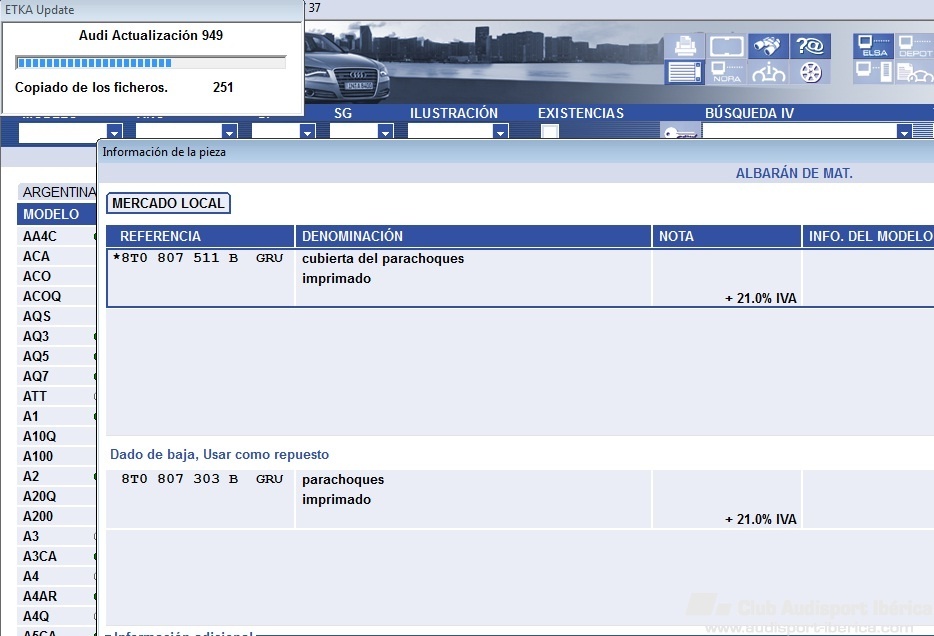Select part 8T0 807 511 B GRU
934x636 pixels.
click(198, 258)
